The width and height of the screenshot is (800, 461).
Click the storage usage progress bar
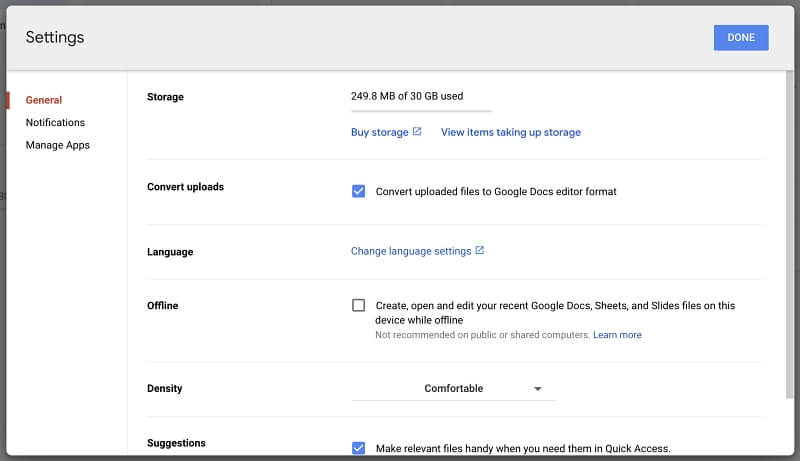point(421,111)
